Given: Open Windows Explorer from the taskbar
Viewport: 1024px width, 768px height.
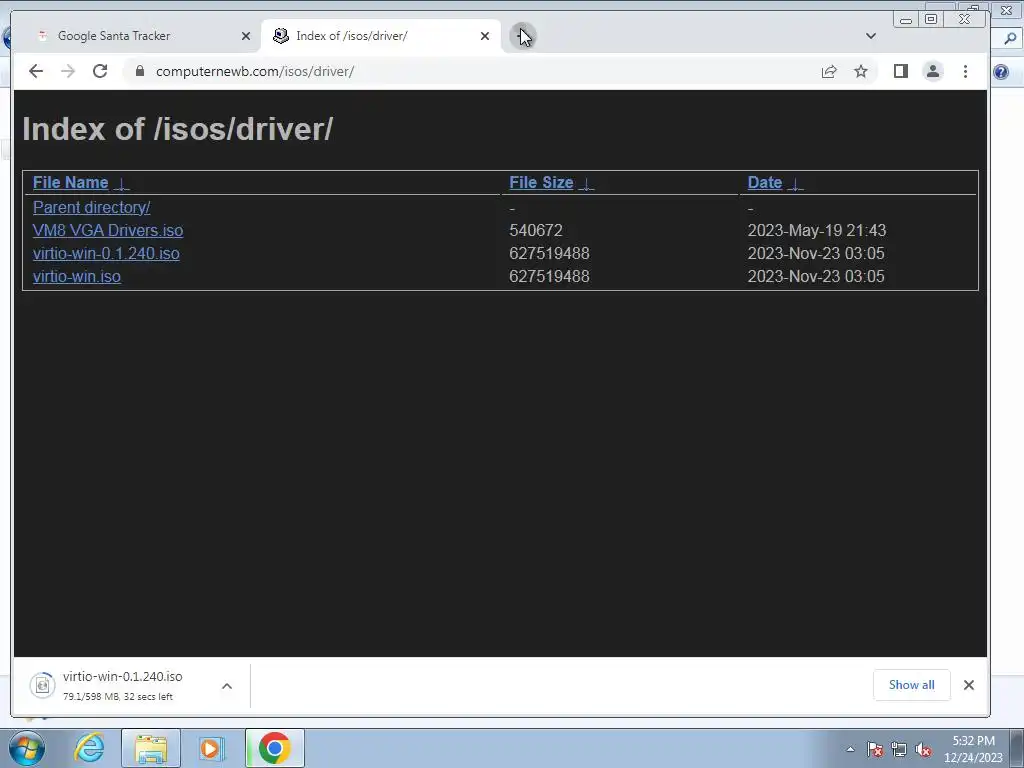Looking at the screenshot, I should [x=151, y=748].
